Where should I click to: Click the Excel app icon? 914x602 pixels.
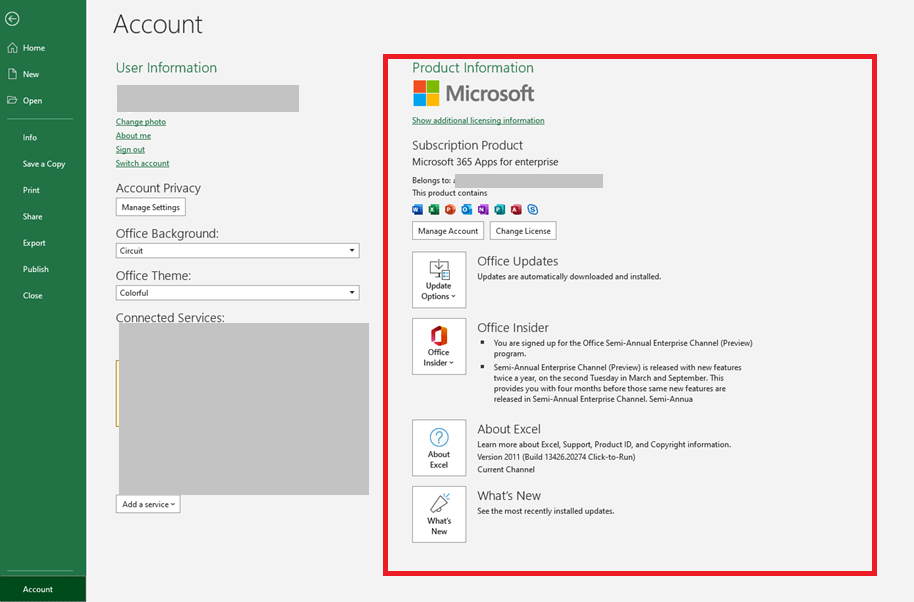click(434, 210)
